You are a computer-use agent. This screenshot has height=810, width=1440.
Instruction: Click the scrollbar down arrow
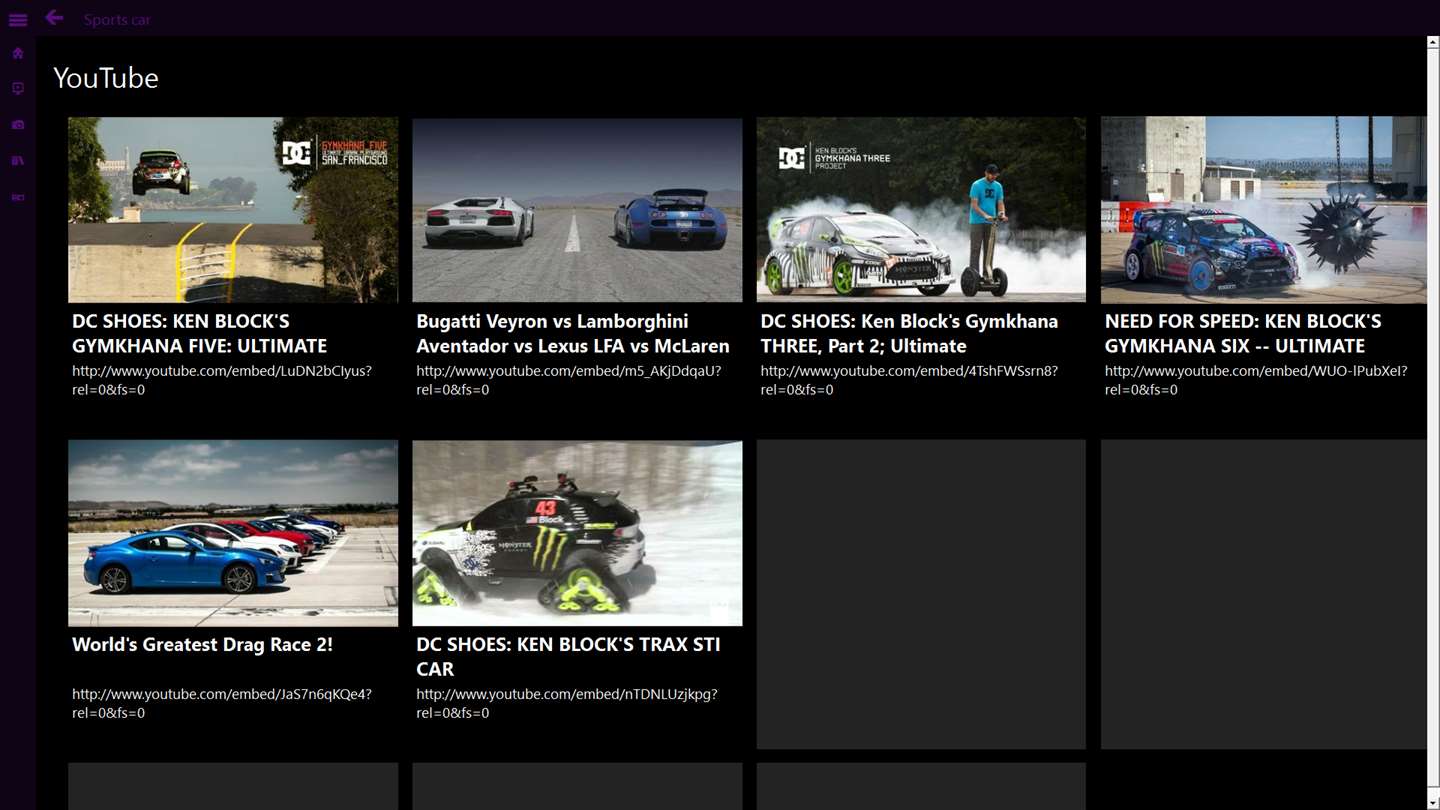tap(1433, 803)
